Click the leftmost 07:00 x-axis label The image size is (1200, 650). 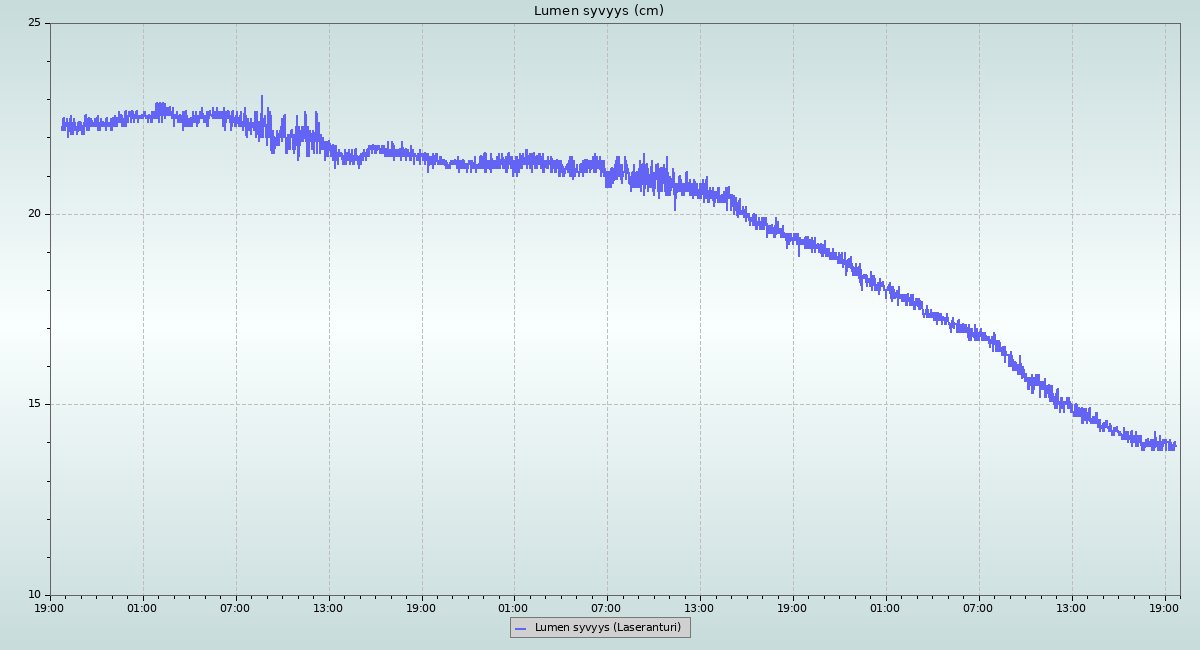point(235,608)
